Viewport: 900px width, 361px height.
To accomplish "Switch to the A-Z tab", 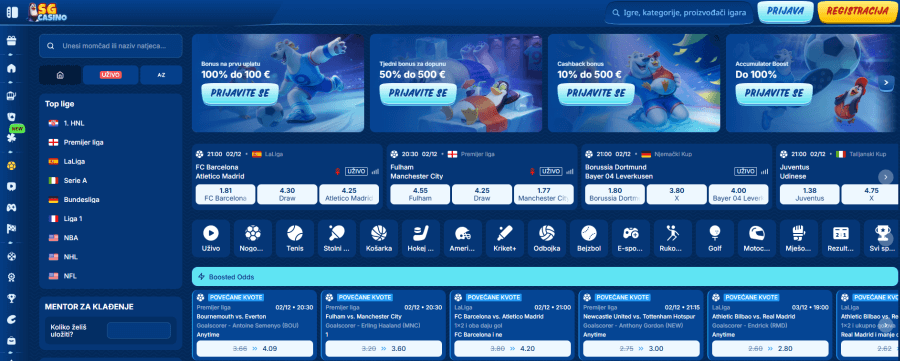I will pyautogui.click(x=161, y=75).
